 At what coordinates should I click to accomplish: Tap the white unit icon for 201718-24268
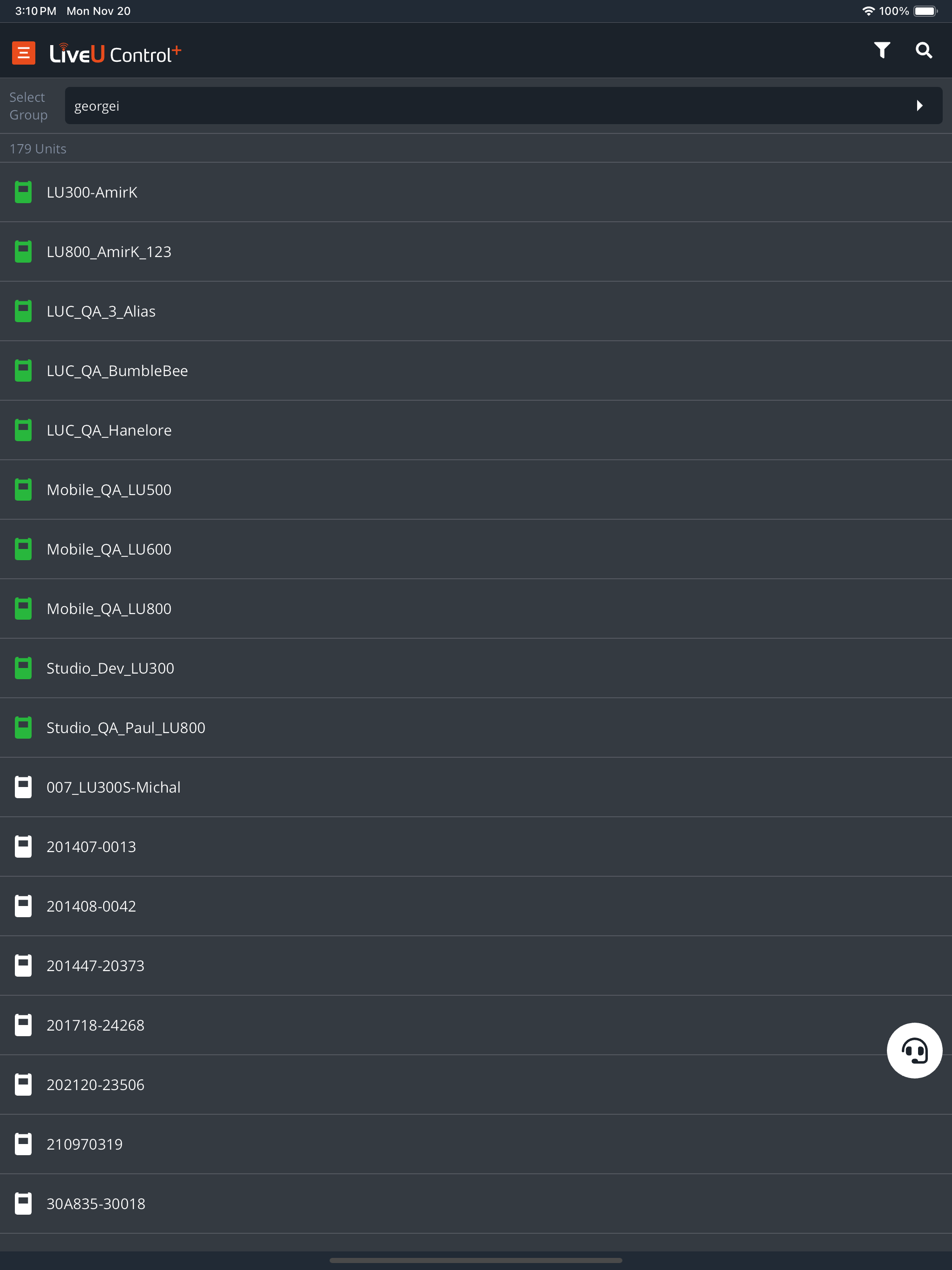(x=23, y=1025)
